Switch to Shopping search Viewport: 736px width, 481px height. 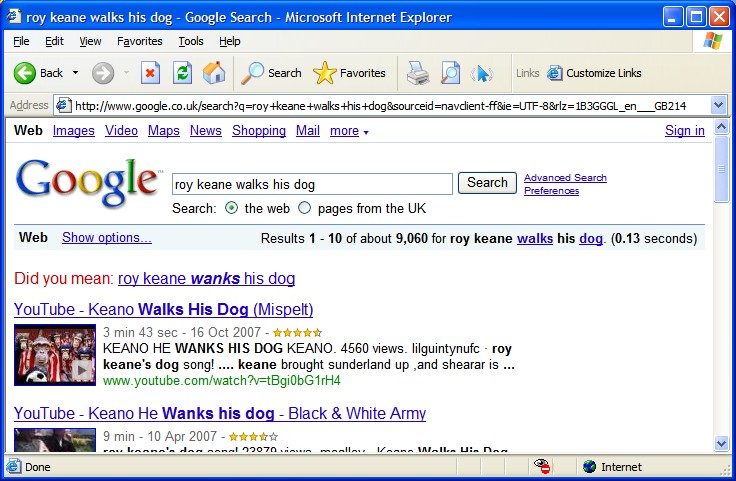pos(259,130)
